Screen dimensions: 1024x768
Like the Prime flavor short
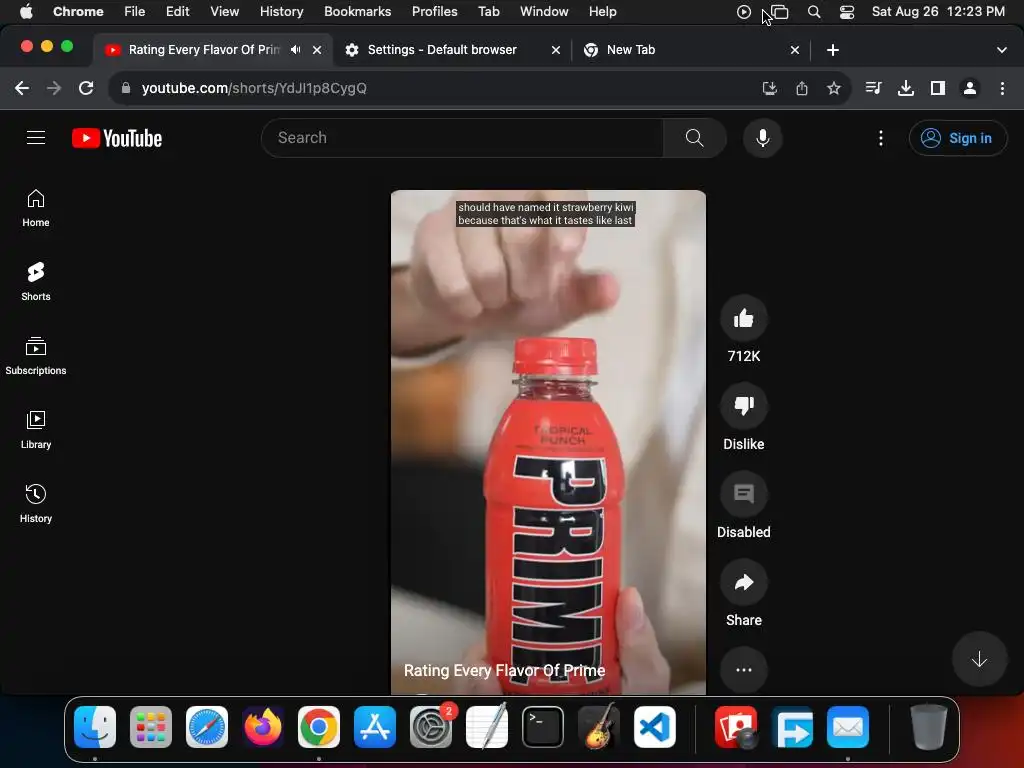(743, 319)
